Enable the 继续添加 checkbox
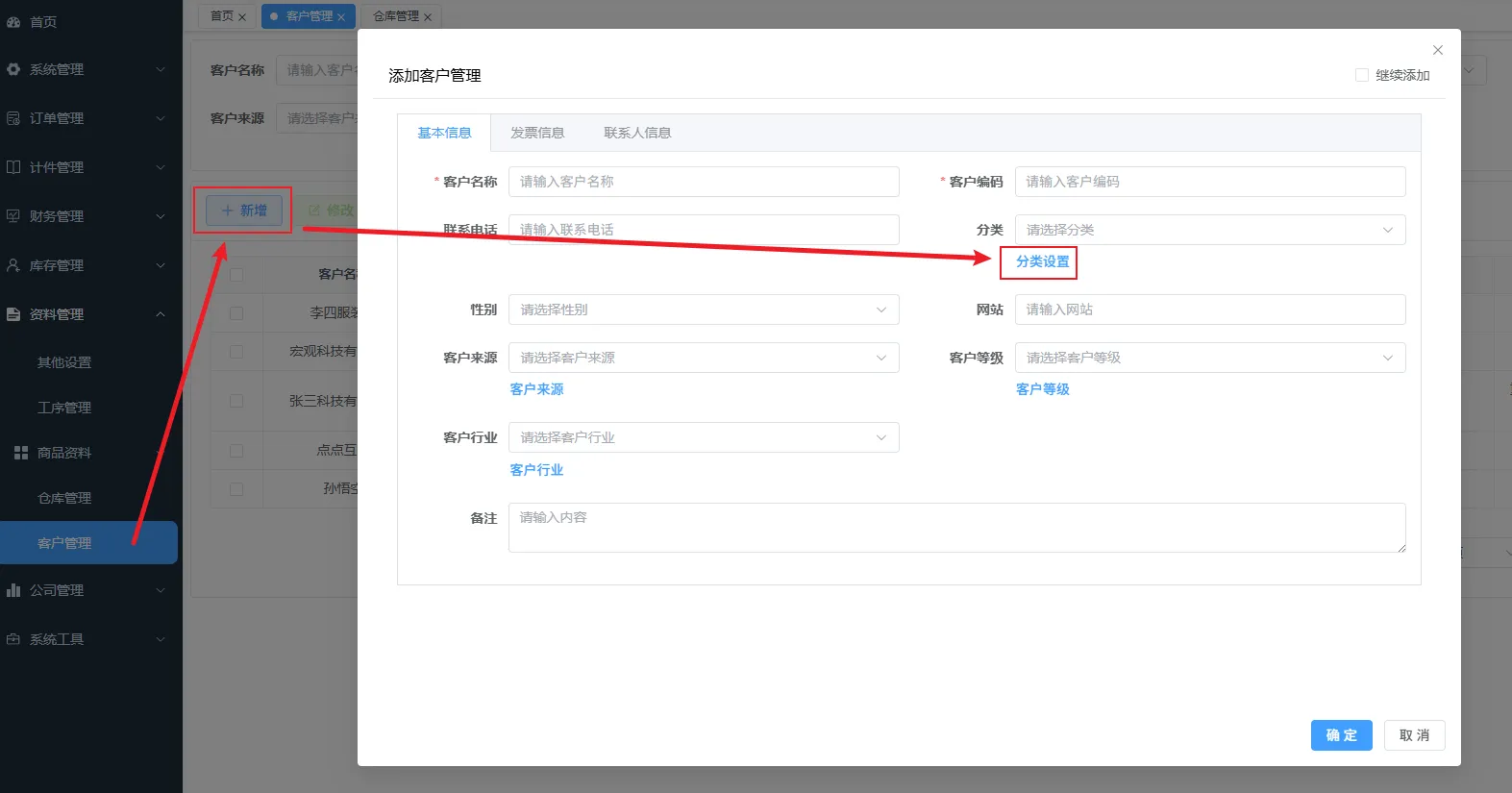The width and height of the screenshot is (1512, 793). (x=1362, y=75)
